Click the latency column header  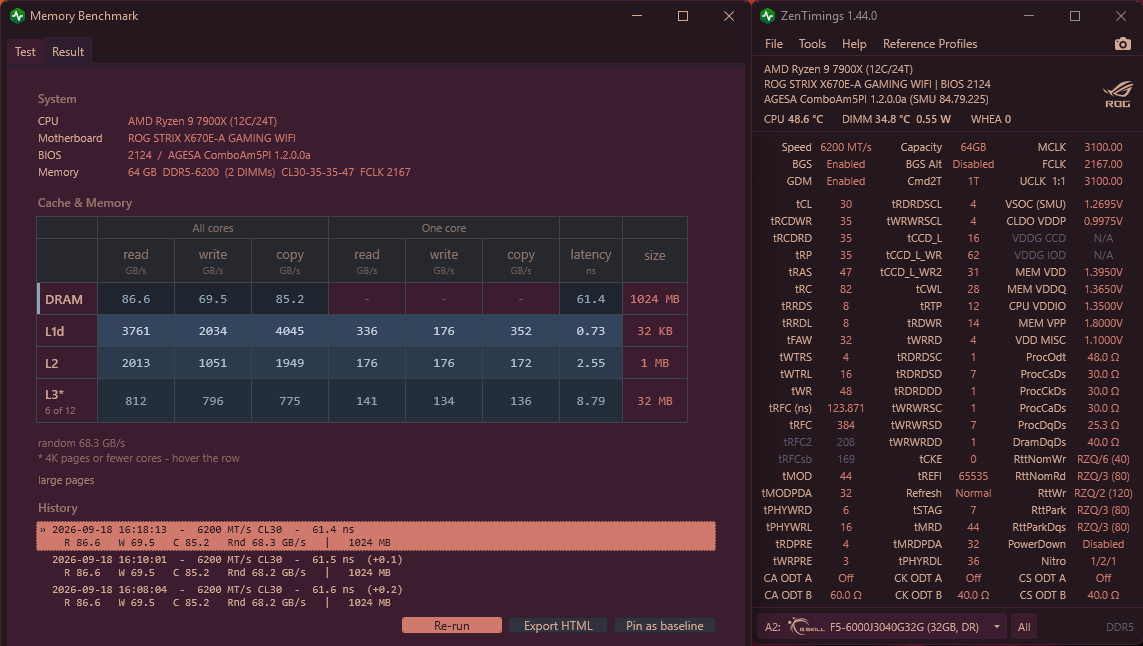pyautogui.click(x=590, y=260)
